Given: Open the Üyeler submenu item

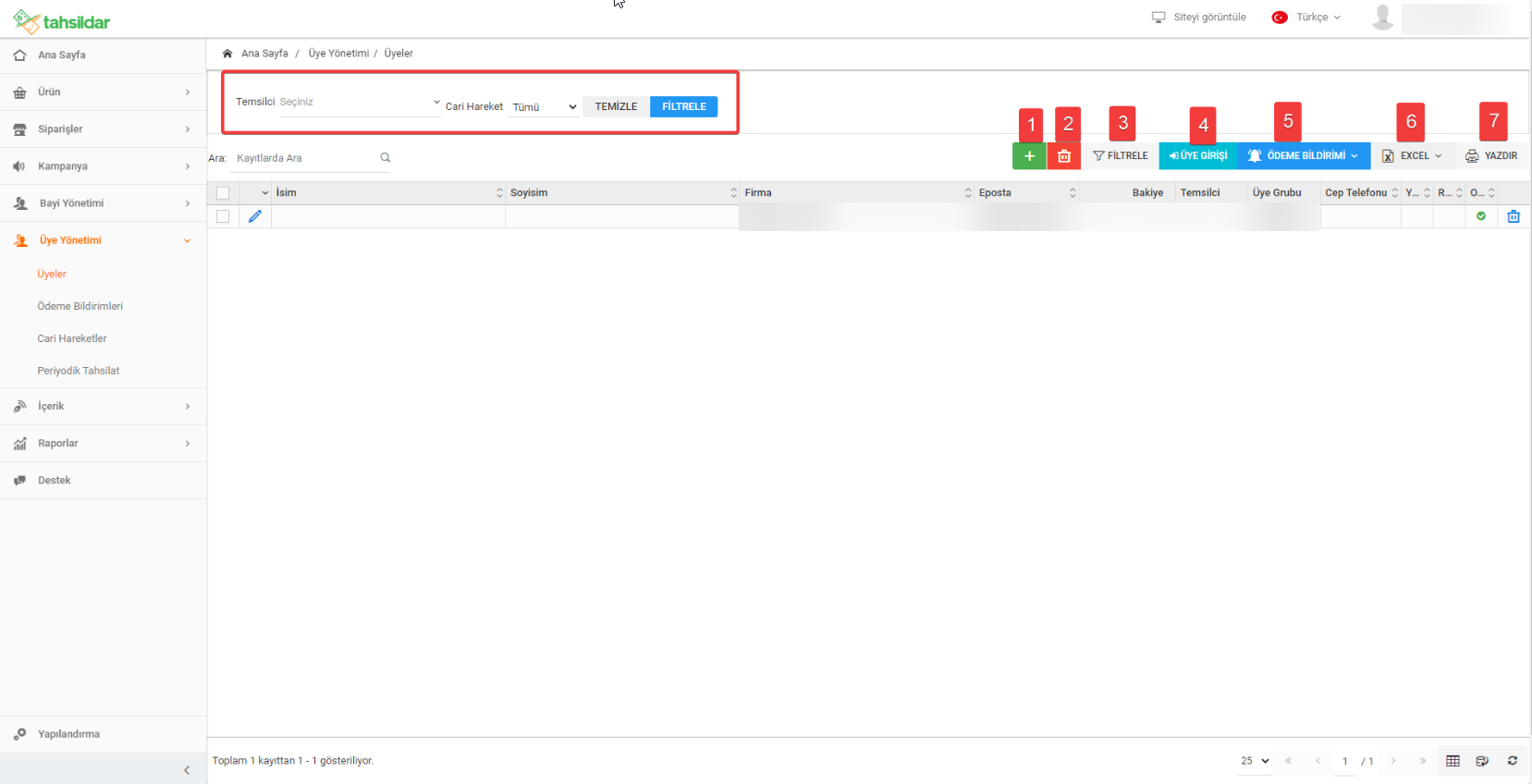Looking at the screenshot, I should click(52, 274).
